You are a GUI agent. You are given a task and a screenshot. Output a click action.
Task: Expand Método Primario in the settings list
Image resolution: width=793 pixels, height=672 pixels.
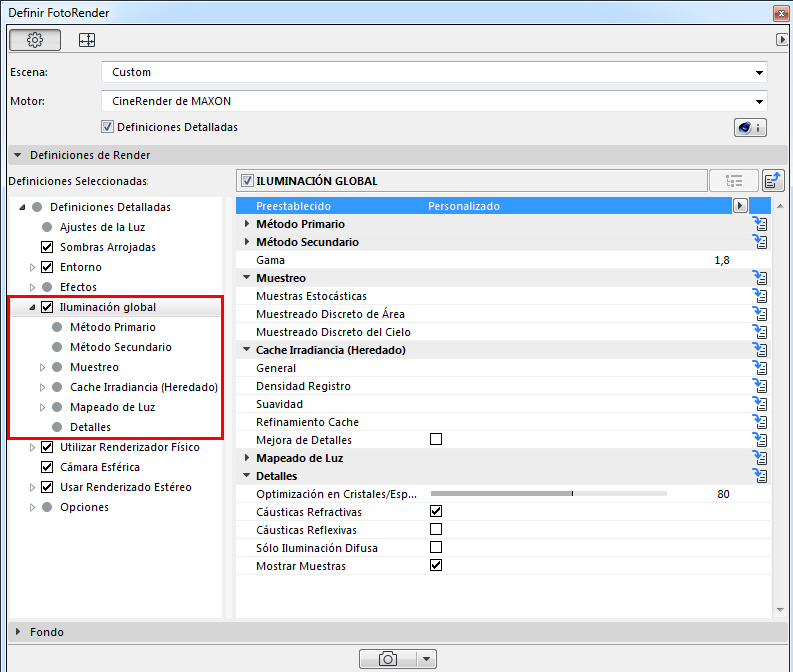[246, 223]
